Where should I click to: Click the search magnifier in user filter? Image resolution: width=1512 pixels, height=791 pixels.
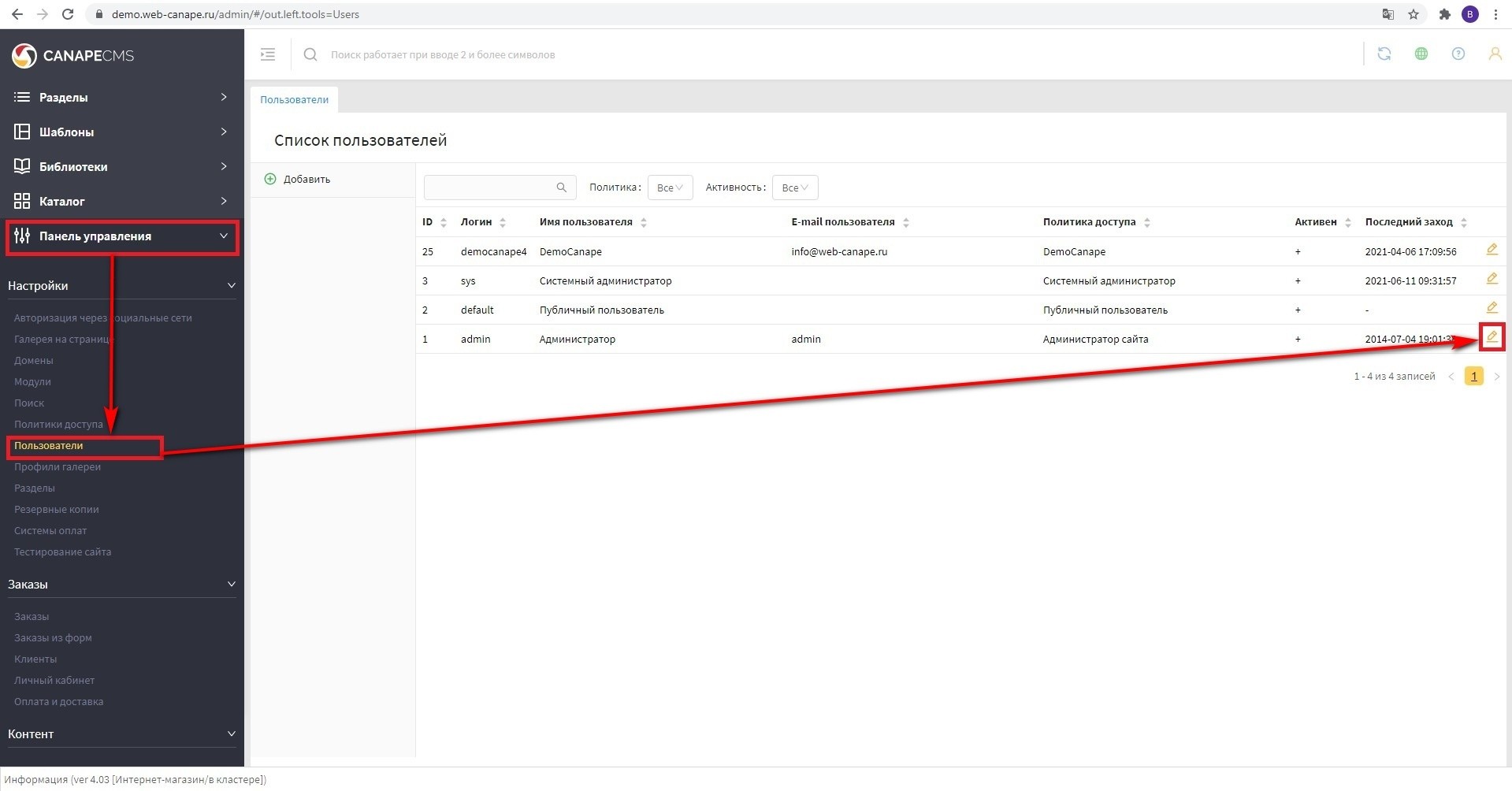(x=561, y=188)
